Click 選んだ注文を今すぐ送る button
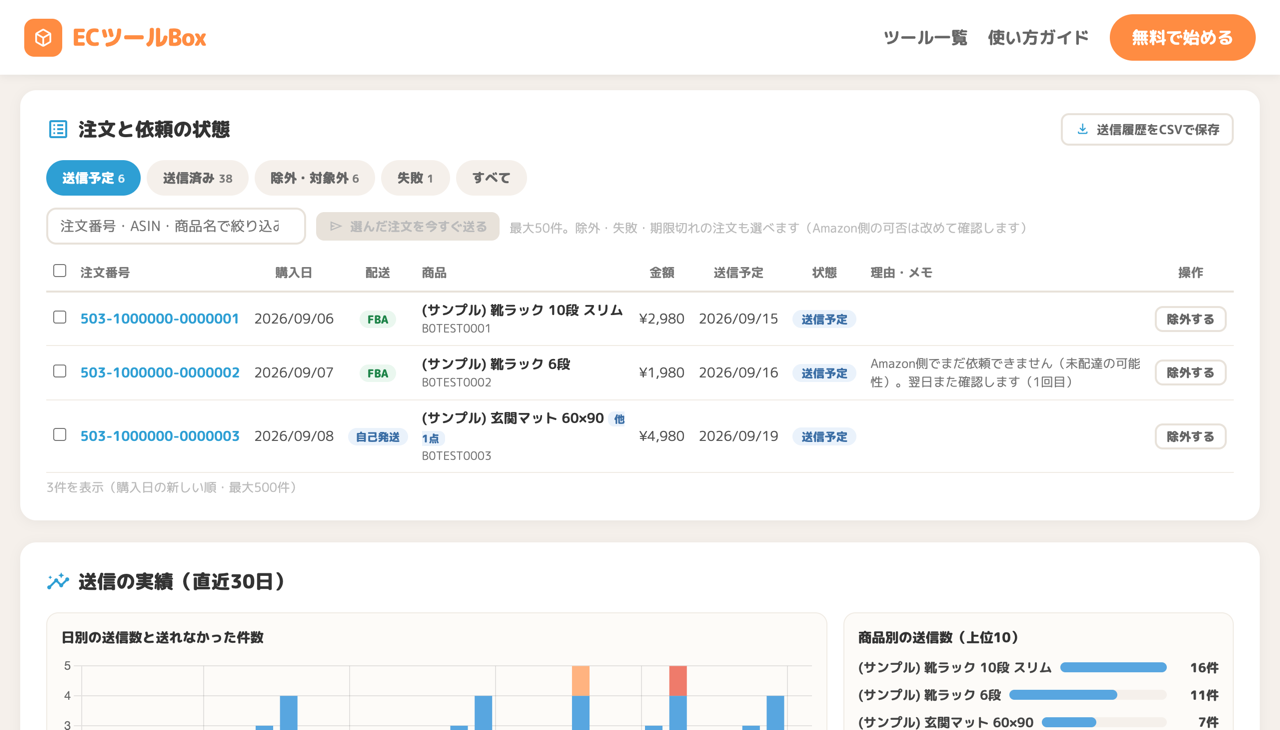The image size is (1280, 730). pos(408,226)
